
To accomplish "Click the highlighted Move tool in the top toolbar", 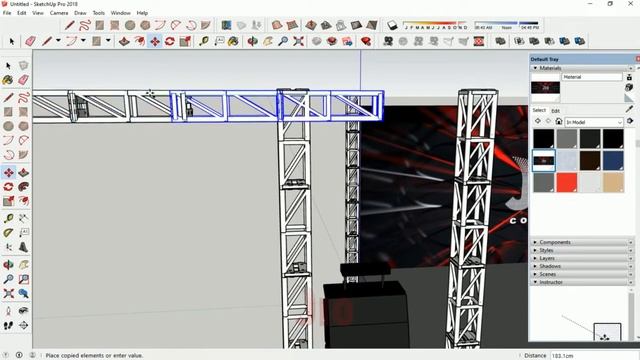I will click(155, 41).
